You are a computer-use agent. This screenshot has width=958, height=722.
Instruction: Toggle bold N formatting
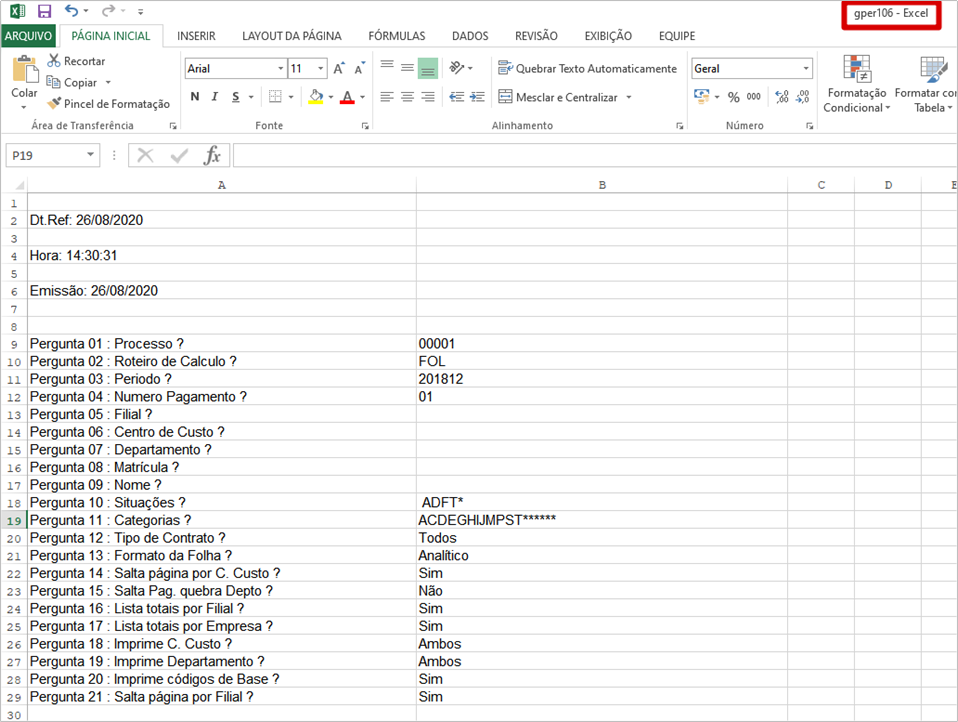coord(195,97)
